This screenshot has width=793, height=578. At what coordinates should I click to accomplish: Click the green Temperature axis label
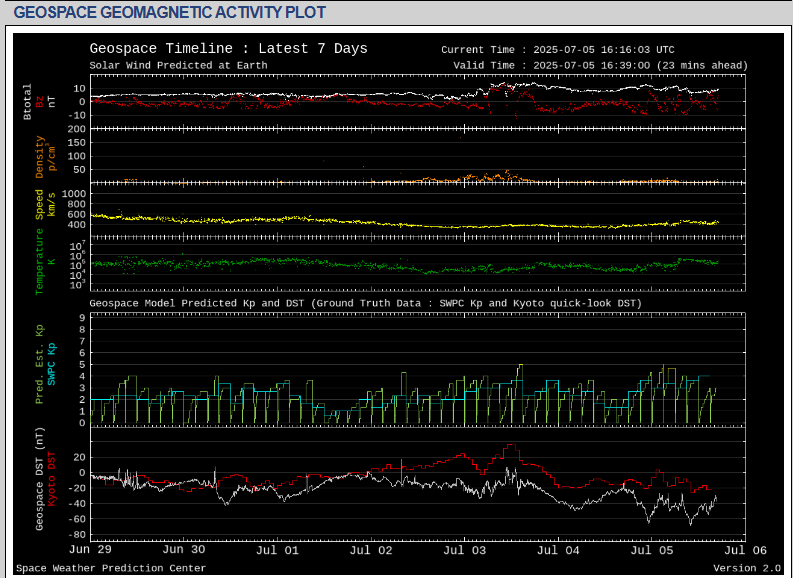40,261
